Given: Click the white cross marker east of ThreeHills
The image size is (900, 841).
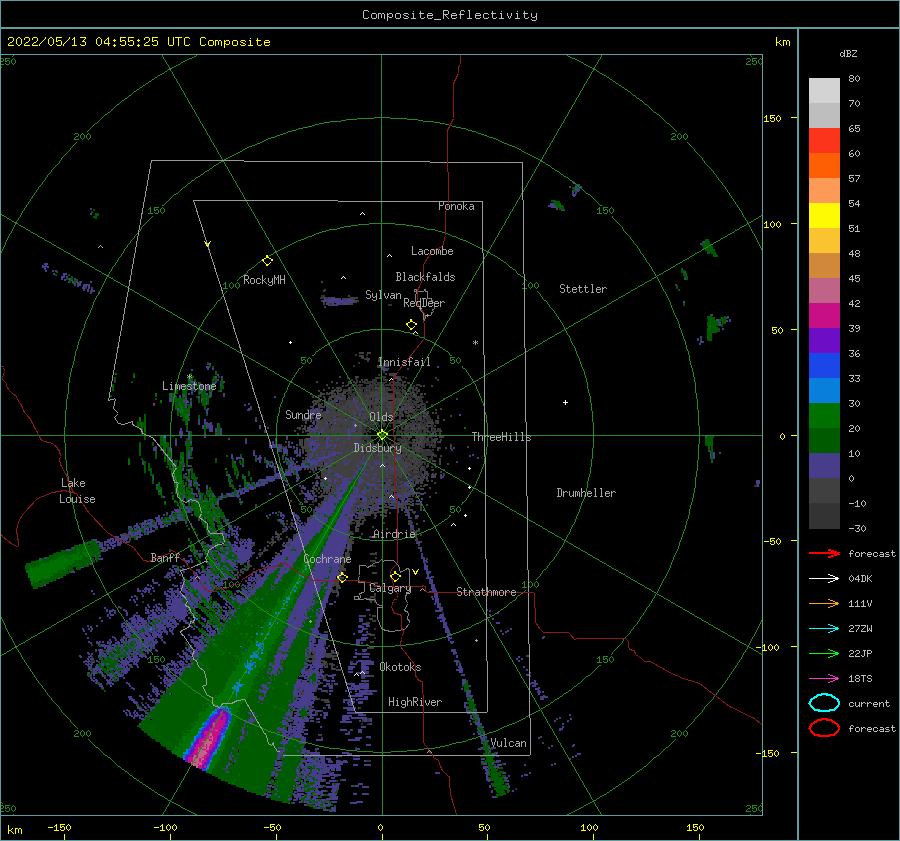Looking at the screenshot, I should (565, 402).
